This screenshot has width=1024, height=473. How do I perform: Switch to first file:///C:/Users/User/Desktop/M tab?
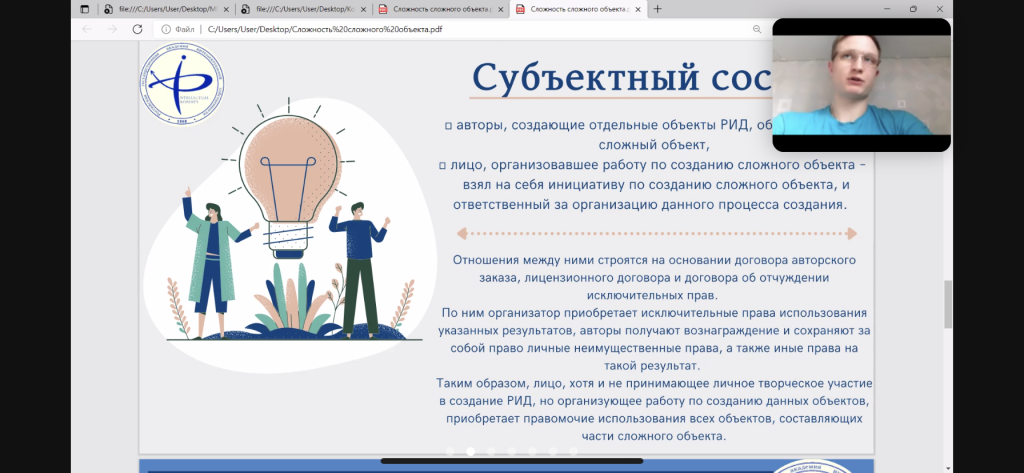pos(166,9)
